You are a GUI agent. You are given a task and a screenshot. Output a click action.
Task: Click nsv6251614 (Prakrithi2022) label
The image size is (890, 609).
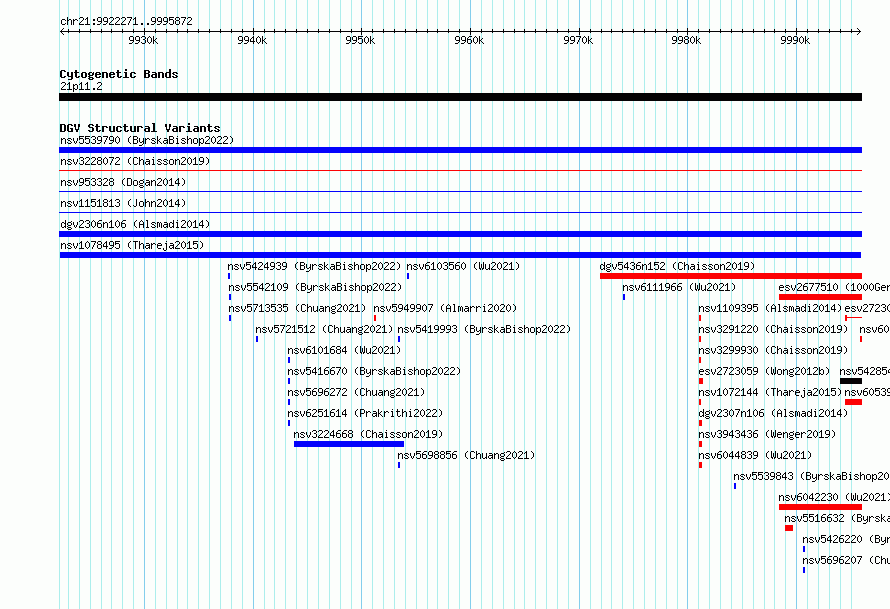(x=365, y=413)
